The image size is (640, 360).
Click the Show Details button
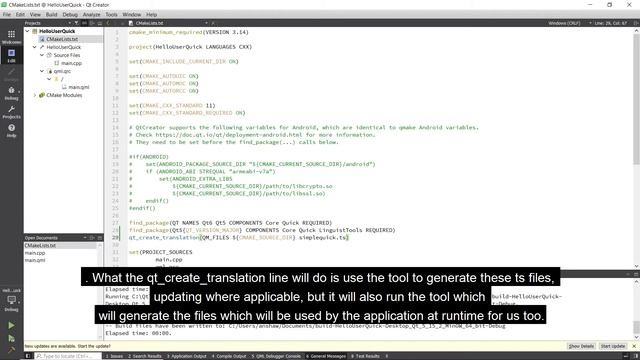click(581, 346)
